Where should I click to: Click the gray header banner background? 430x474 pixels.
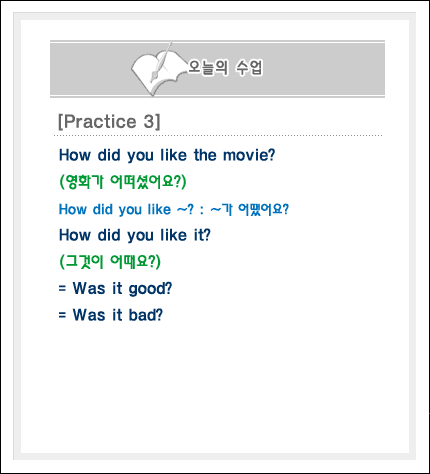[317, 69]
